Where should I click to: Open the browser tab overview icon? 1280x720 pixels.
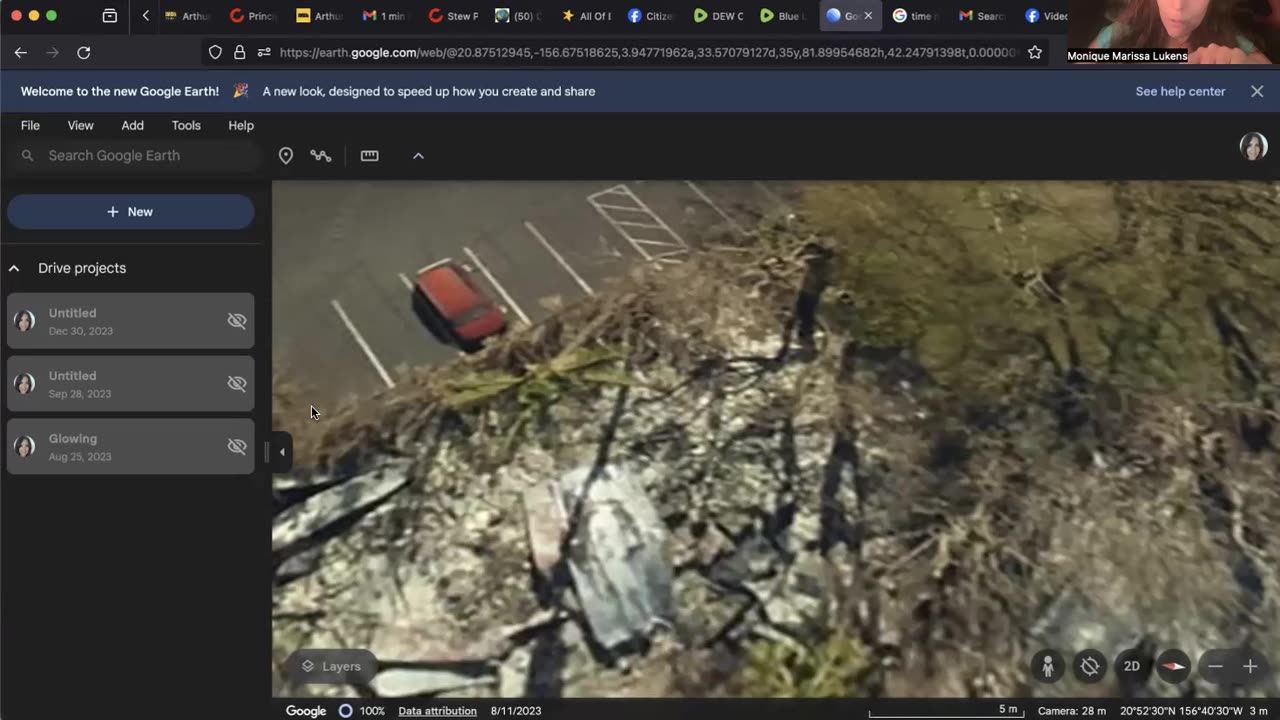(110, 16)
